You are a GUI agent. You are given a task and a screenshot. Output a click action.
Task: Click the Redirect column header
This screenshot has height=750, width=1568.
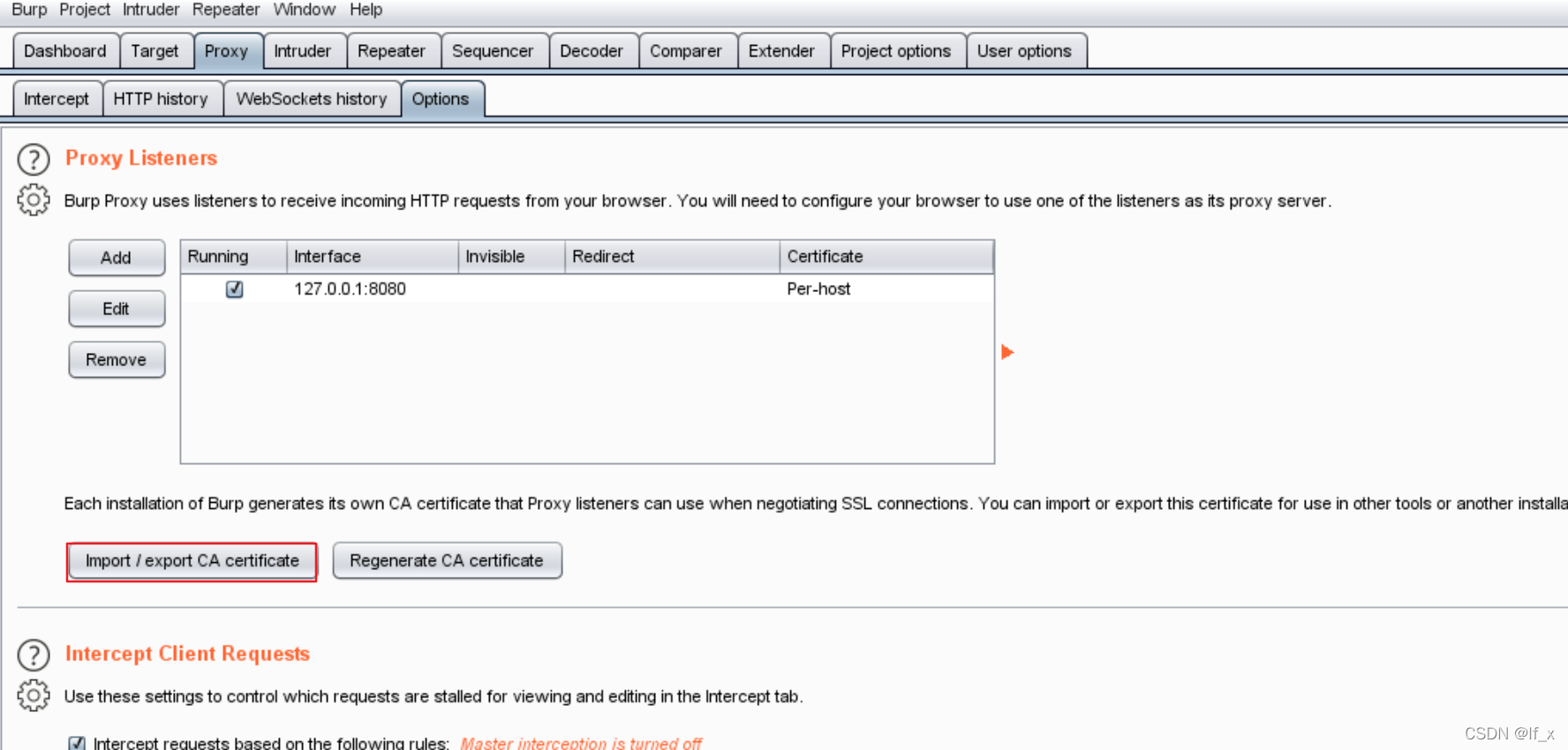pyautogui.click(x=673, y=257)
